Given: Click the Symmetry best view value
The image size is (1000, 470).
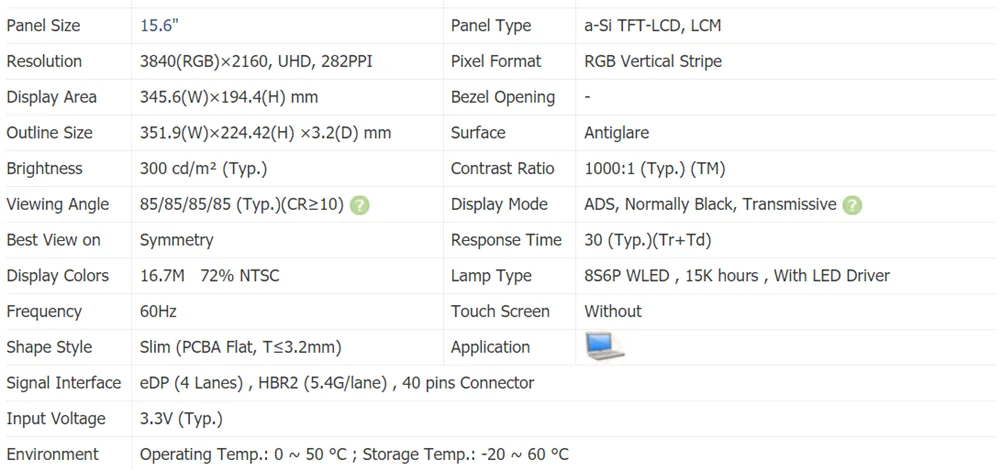Looking at the screenshot, I should pyautogui.click(x=176, y=240).
